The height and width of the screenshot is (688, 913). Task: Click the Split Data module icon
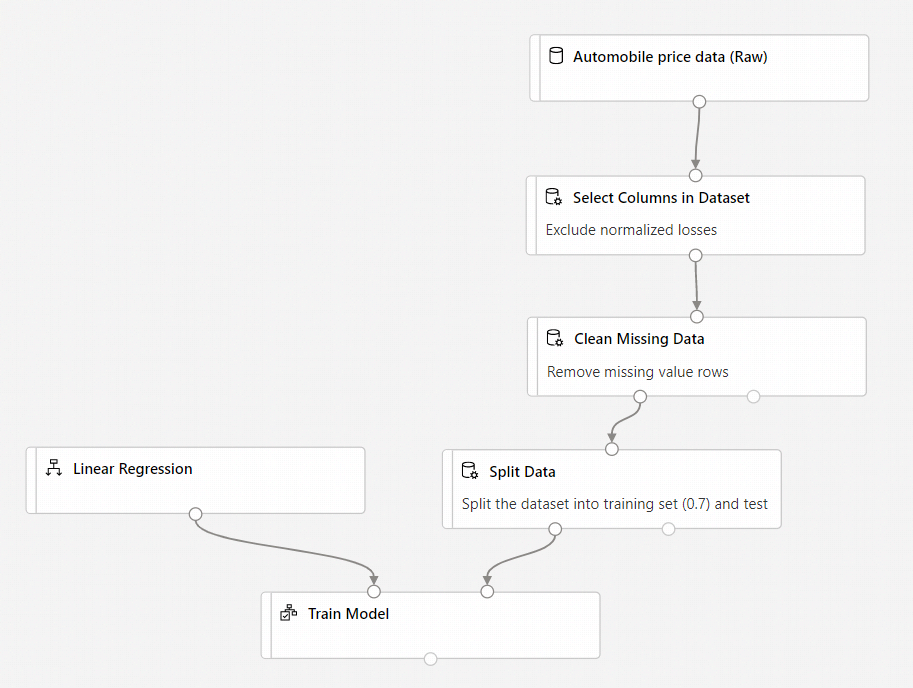(x=470, y=471)
